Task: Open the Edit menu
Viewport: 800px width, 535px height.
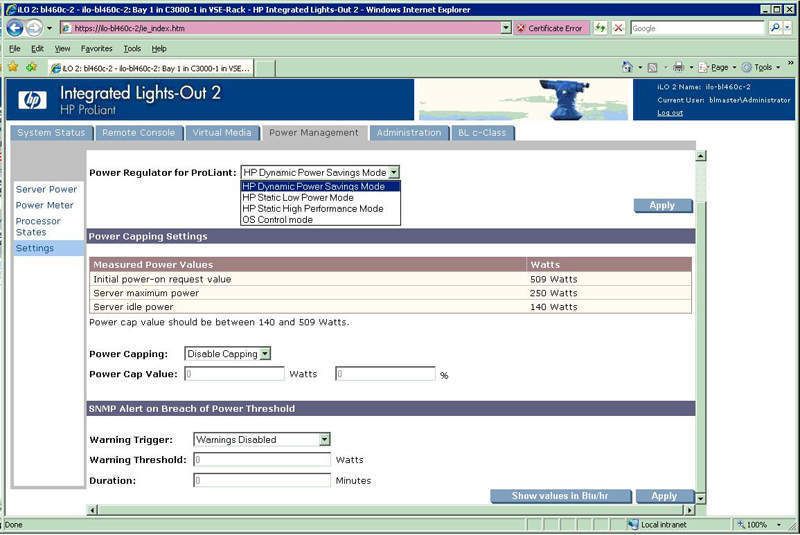Action: tap(37, 48)
